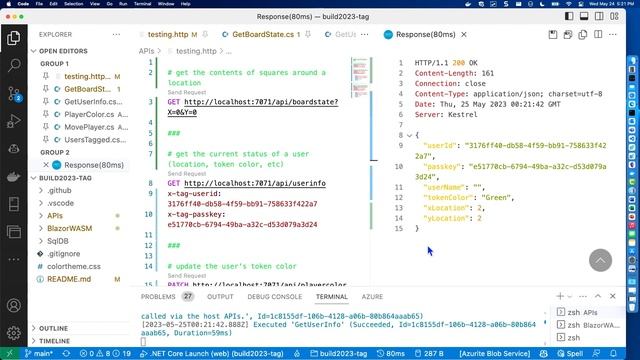The image size is (640, 360).
Task: Unpin the testing.http tab
Action: (205, 35)
